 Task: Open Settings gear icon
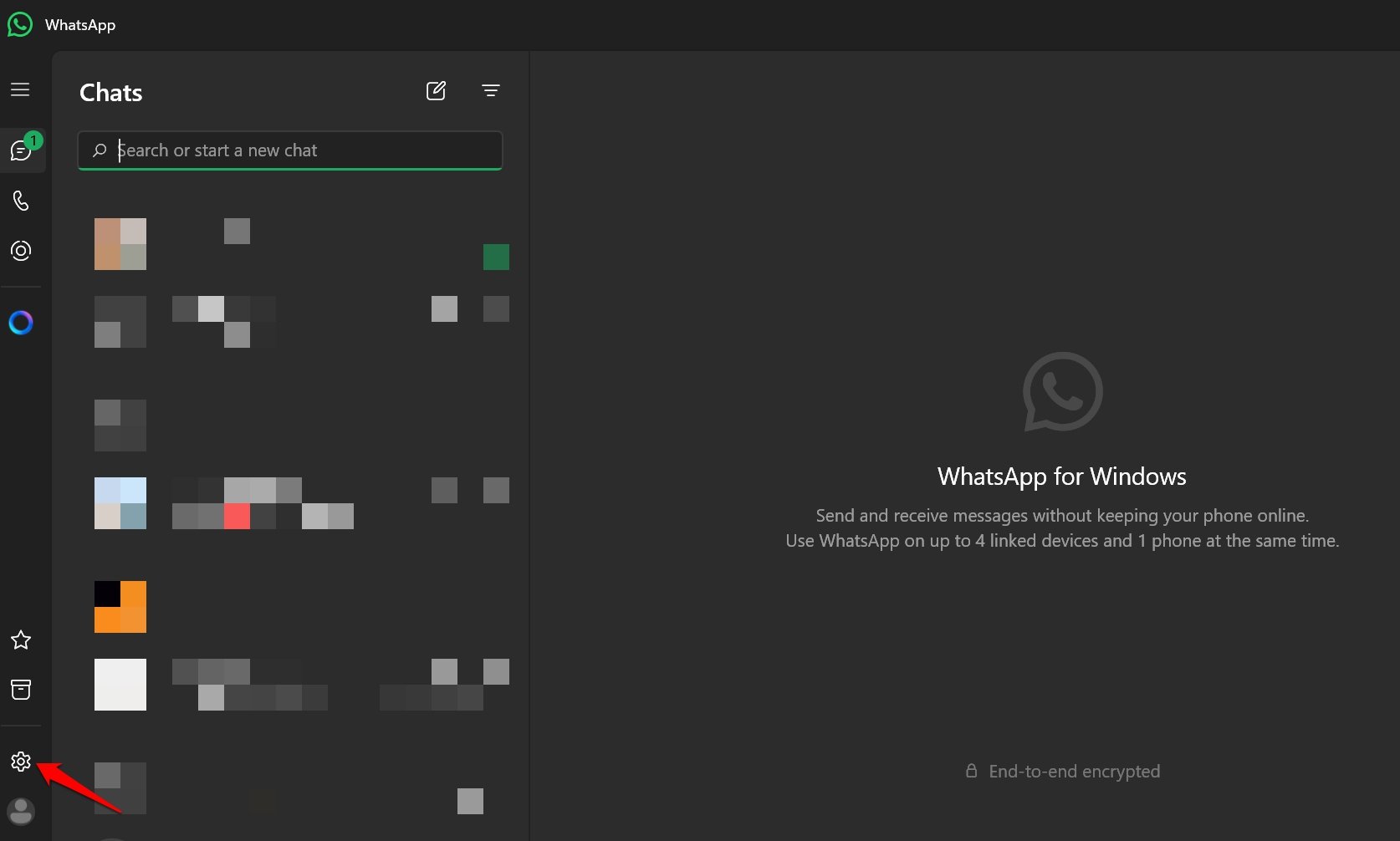pos(21,762)
